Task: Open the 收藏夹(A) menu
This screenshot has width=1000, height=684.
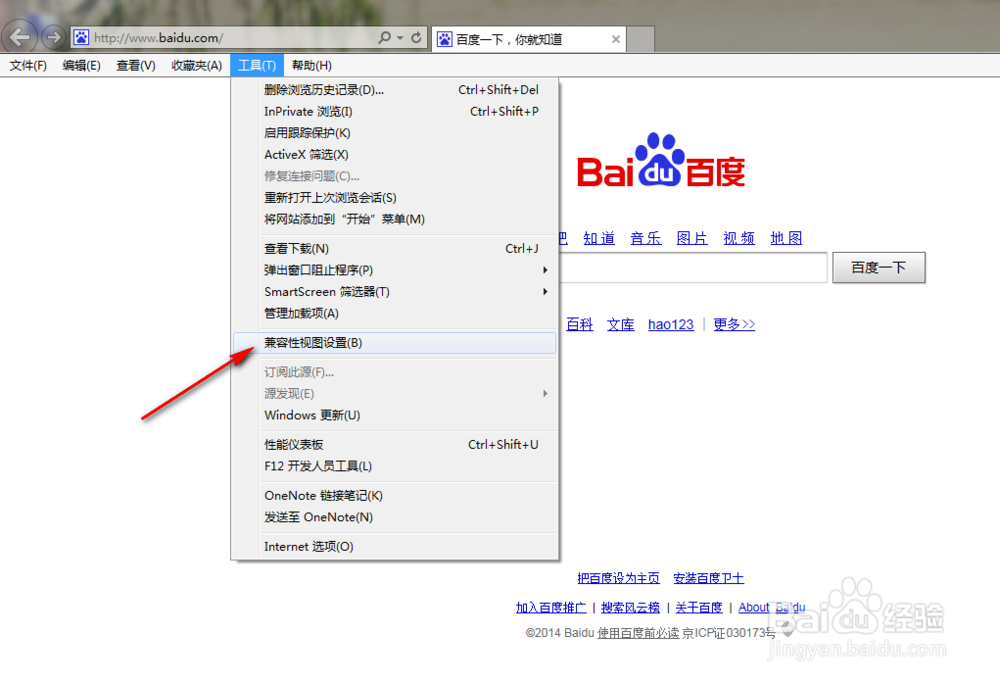Action: tap(196, 66)
